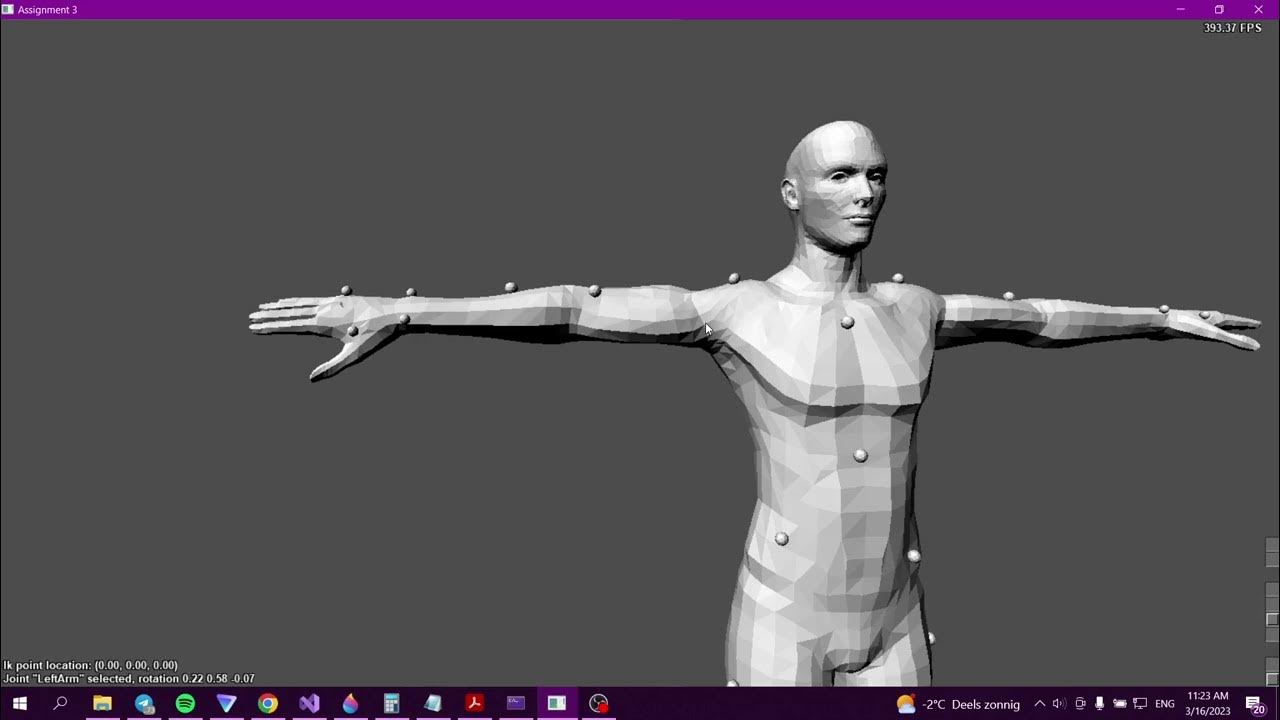Open Spotify from the taskbar
The image size is (1280, 720).
tap(185, 703)
